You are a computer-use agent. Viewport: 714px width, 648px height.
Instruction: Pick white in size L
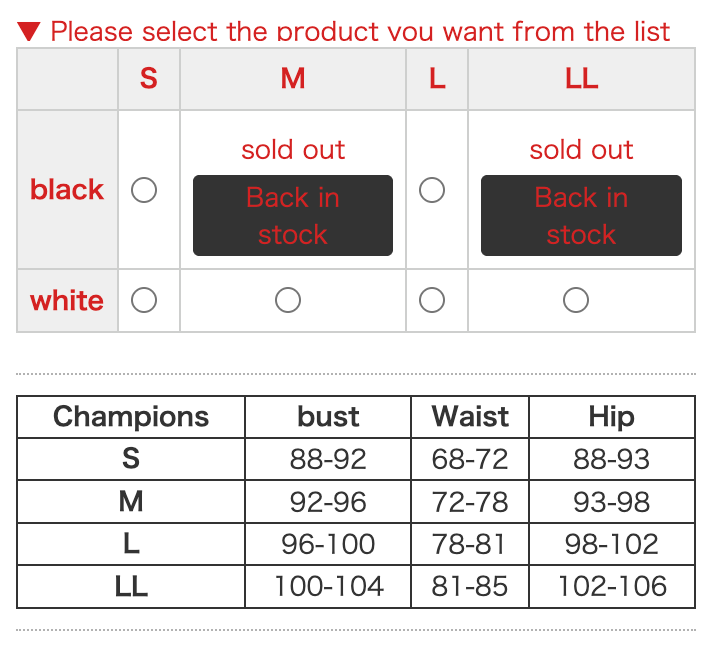point(432,300)
